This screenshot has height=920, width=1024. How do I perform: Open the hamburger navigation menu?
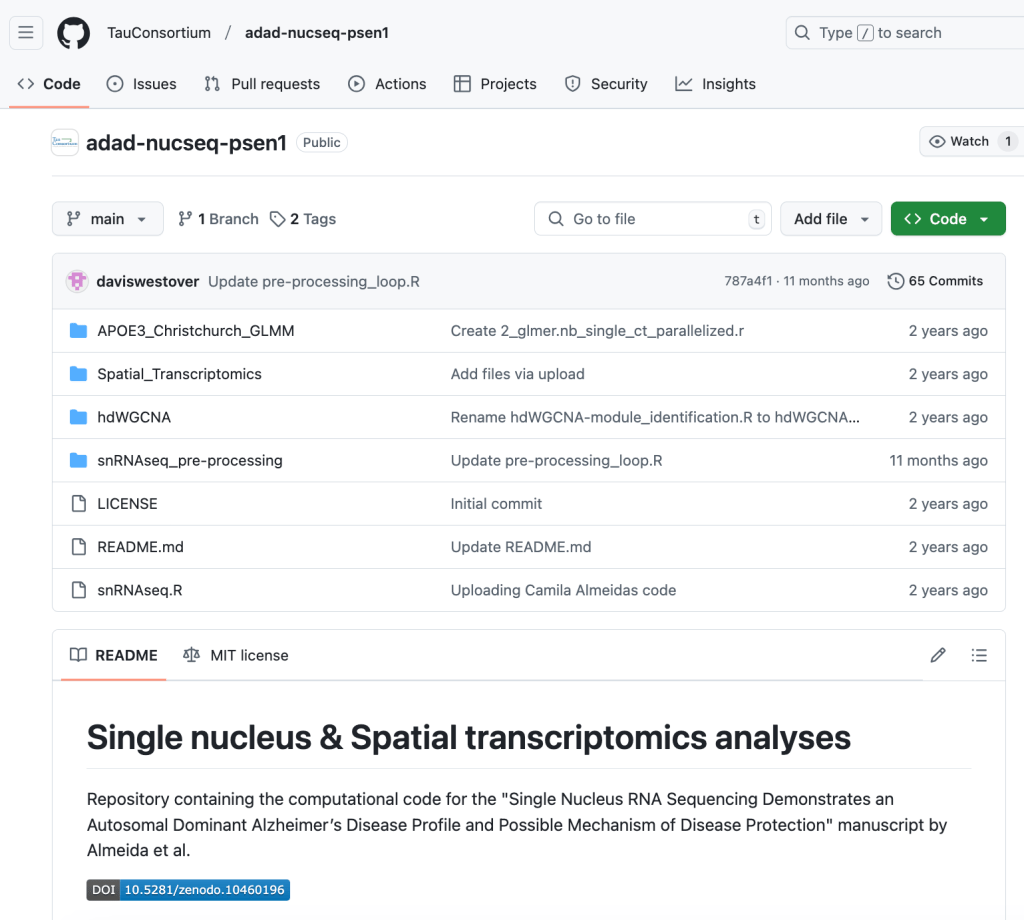tap(26, 33)
